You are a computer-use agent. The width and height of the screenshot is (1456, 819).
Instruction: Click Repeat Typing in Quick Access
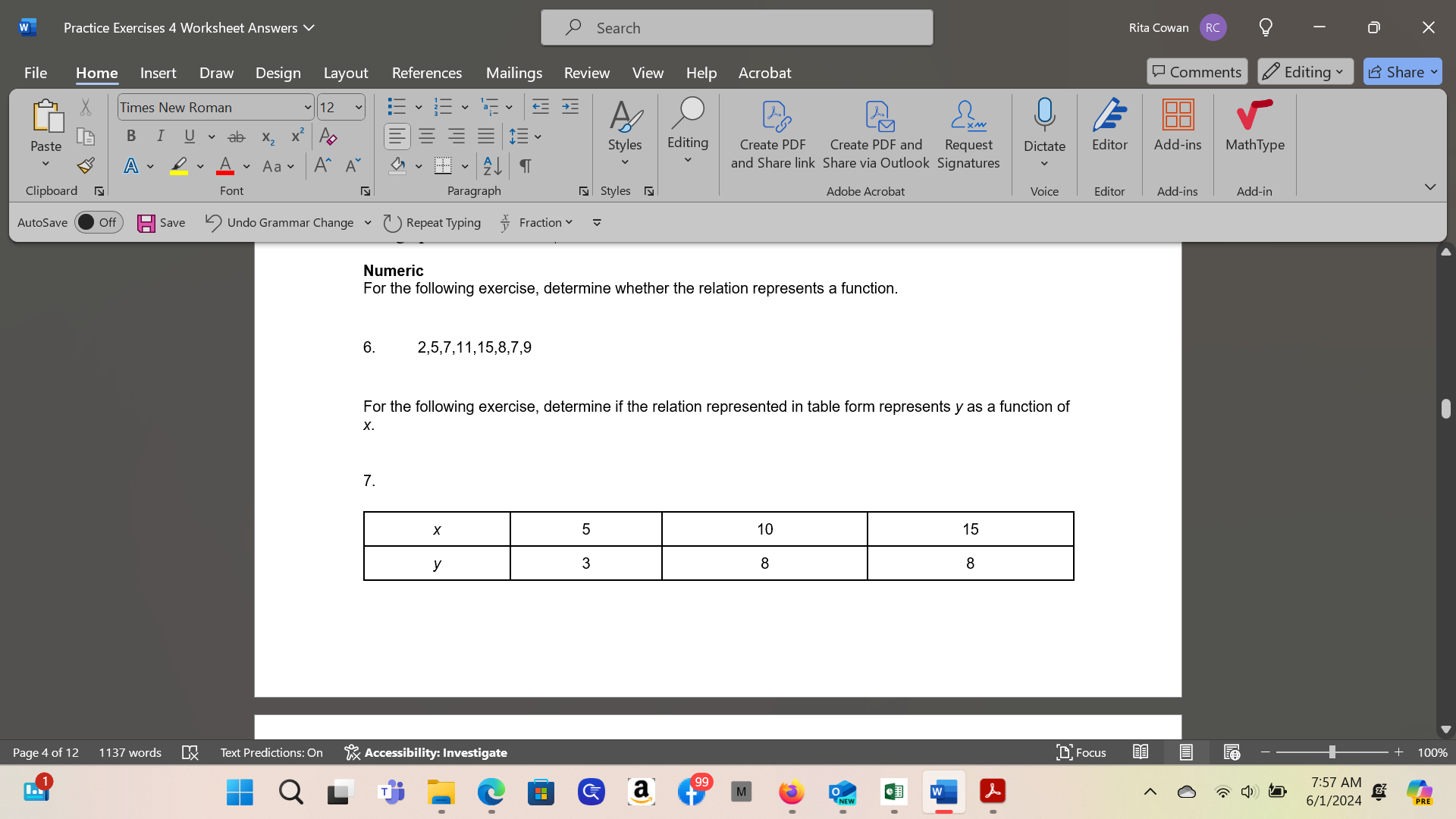(x=432, y=223)
